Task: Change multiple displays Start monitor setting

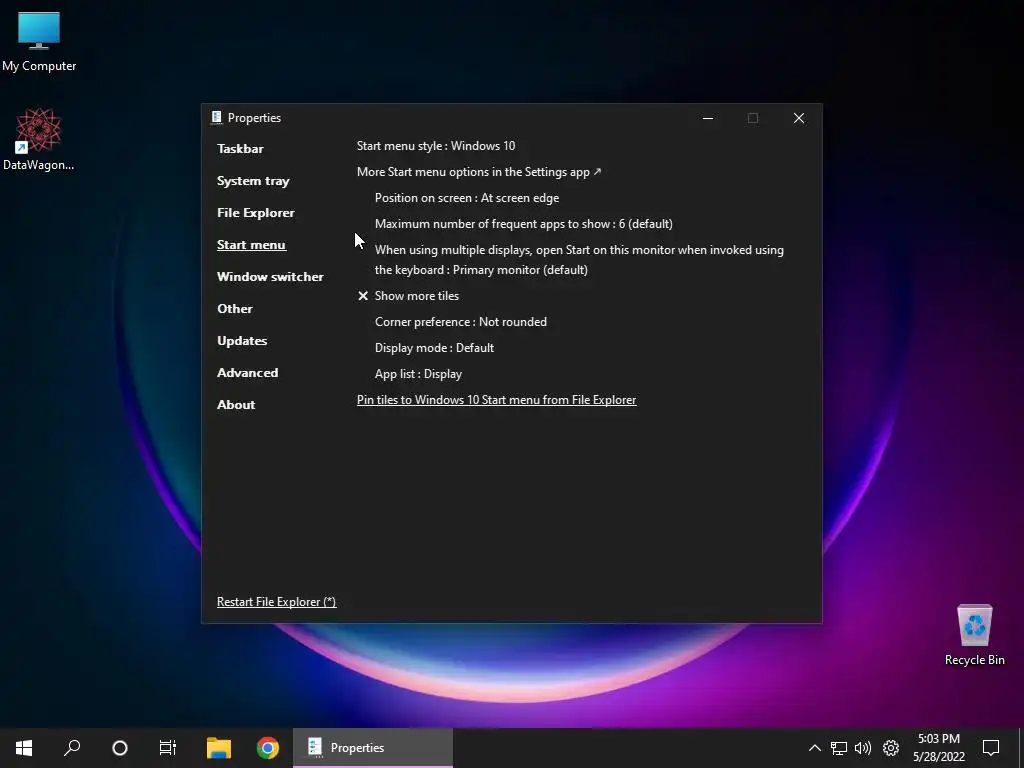Action: pos(579,260)
